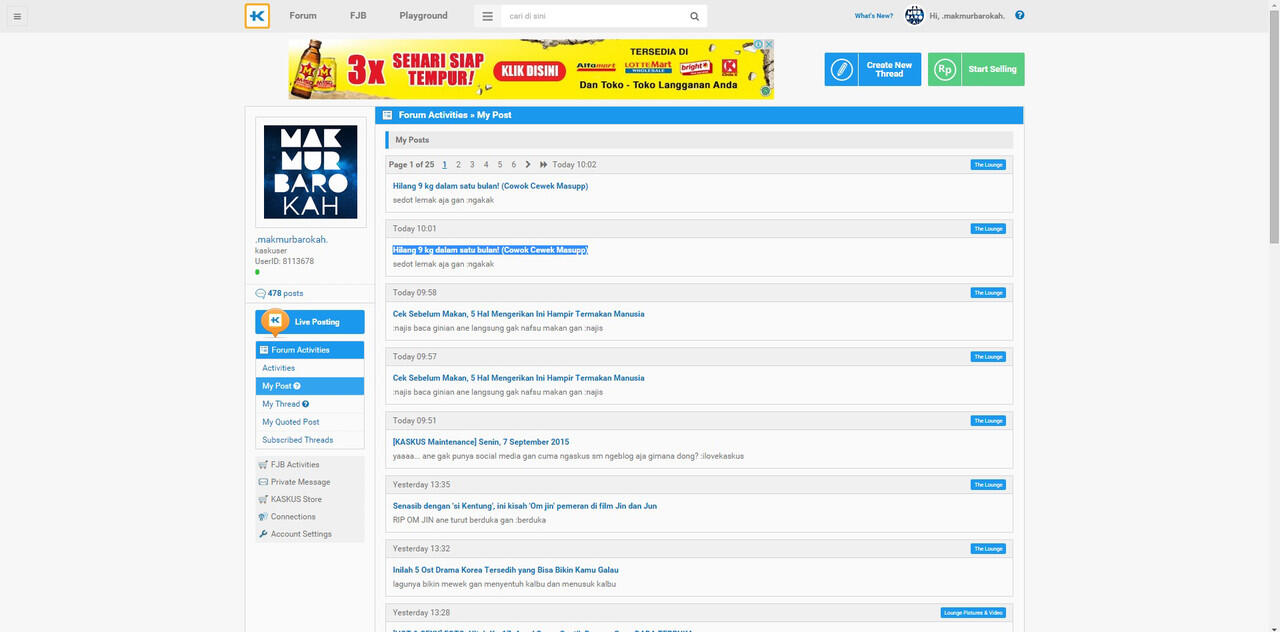Screen dimensions: 1280x632
Task: Click the FJB Activities cart icon
Action: [x=263, y=465]
